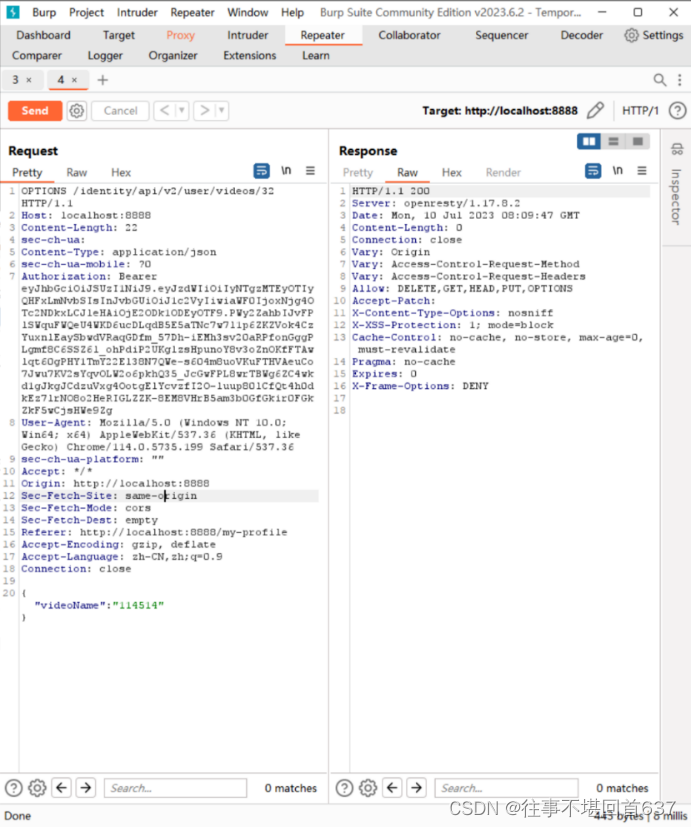
Task: Switch to Sequencer tab
Action: tap(501, 35)
